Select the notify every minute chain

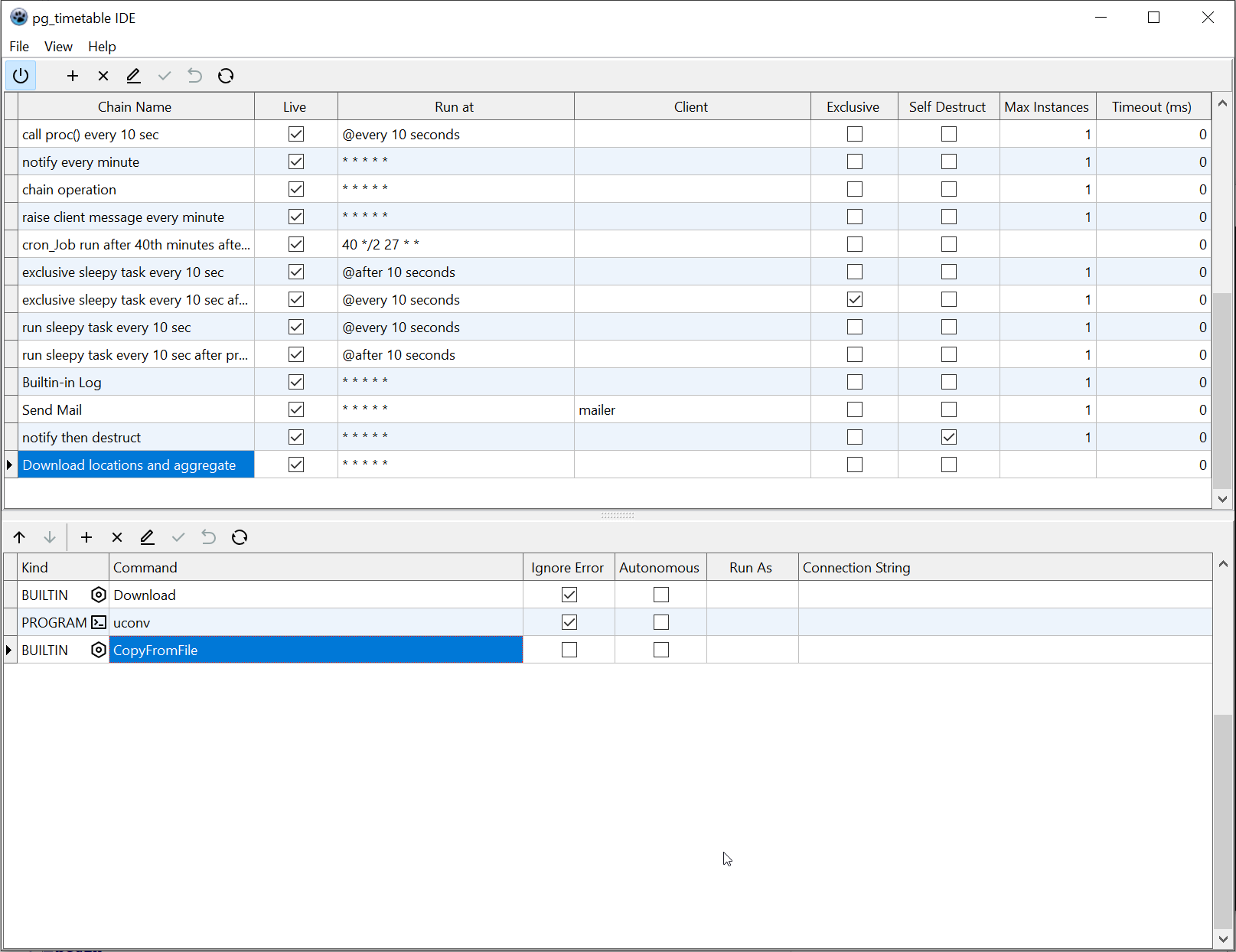[136, 161]
